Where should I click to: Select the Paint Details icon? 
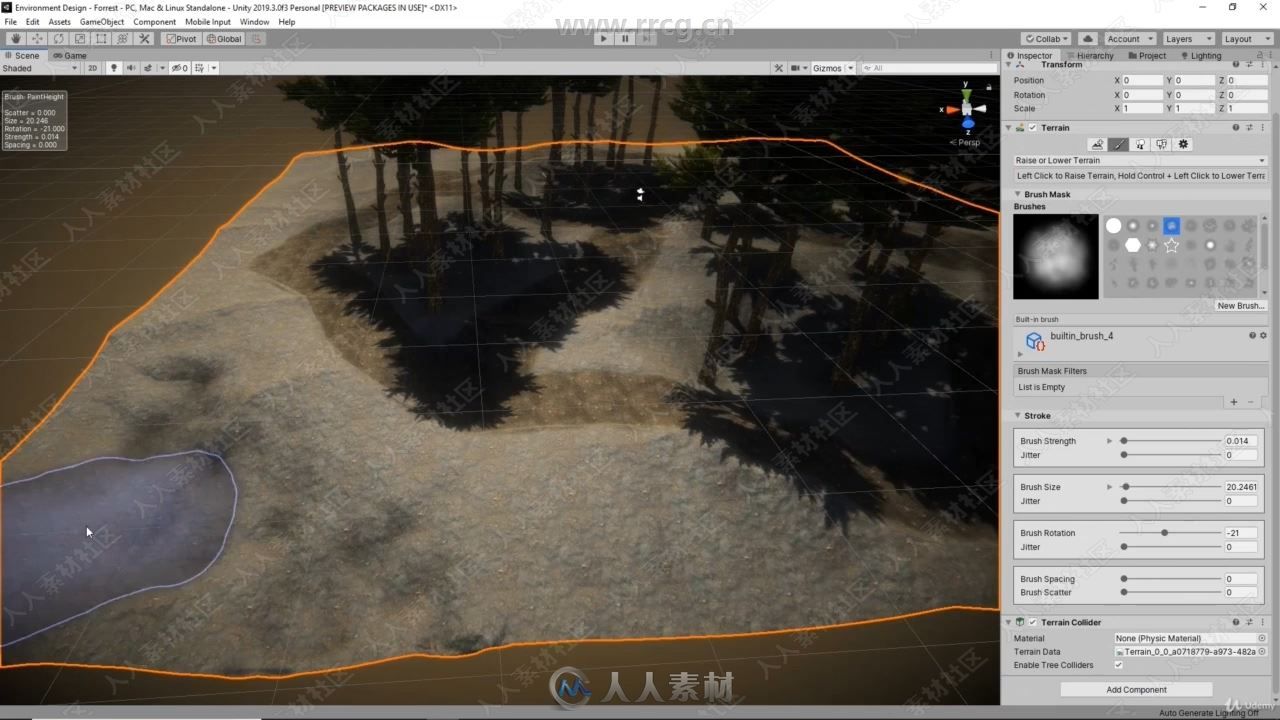1161,144
